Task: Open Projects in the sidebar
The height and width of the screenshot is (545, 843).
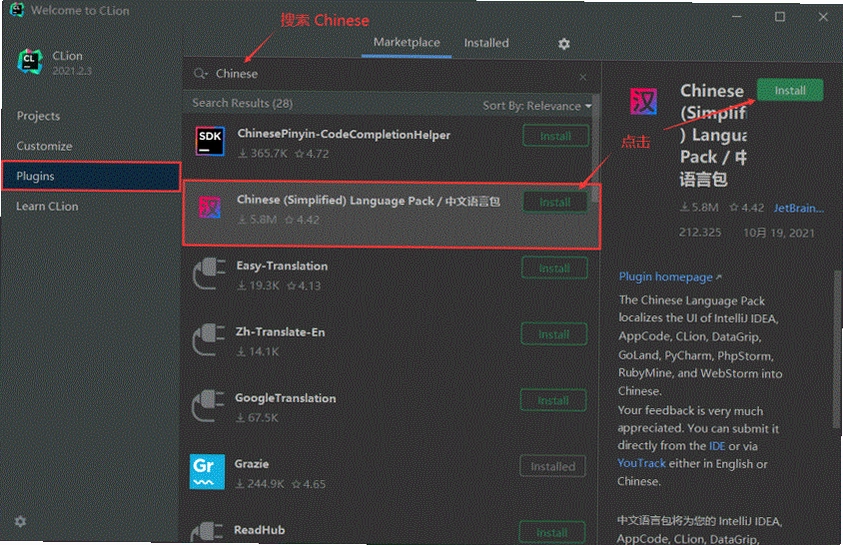Action: point(38,116)
